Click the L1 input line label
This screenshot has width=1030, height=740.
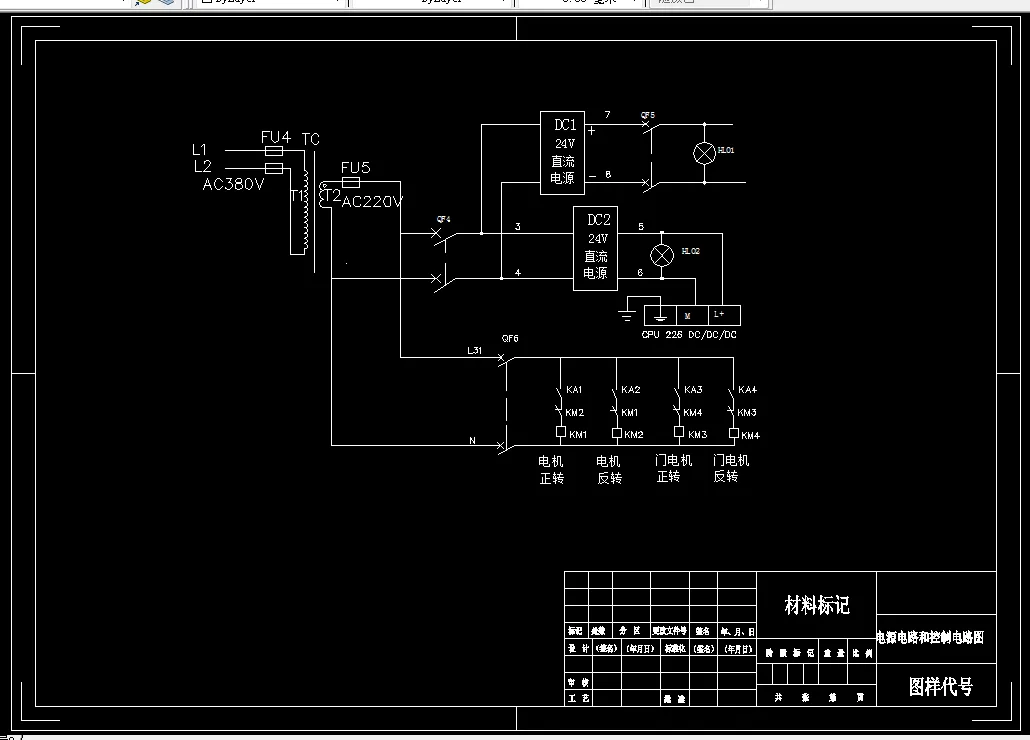[x=199, y=150]
